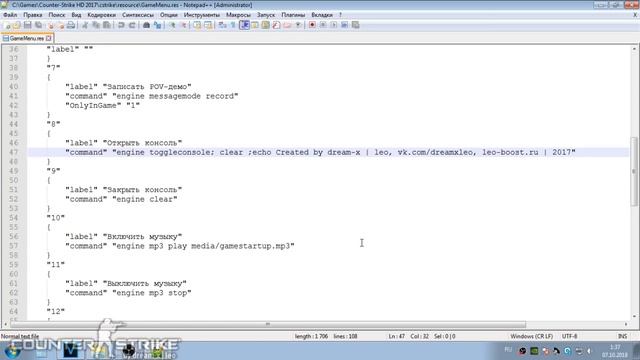
Task: Click the Zoom Out toolbar icon
Action: pos(184,25)
